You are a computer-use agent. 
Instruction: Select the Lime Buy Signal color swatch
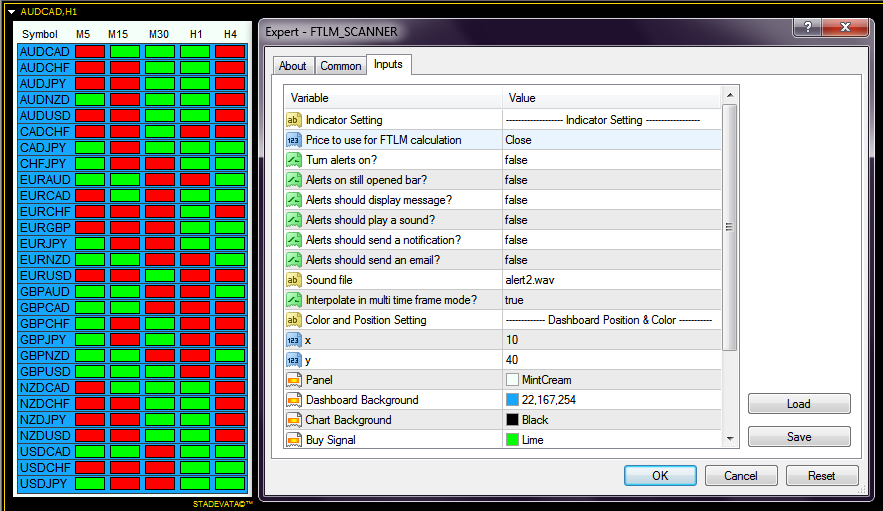click(512, 440)
